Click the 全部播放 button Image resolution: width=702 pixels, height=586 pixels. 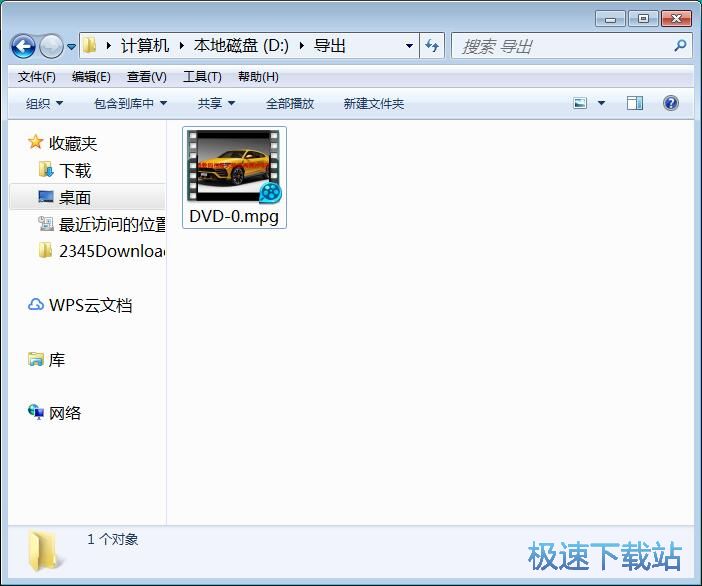click(290, 104)
